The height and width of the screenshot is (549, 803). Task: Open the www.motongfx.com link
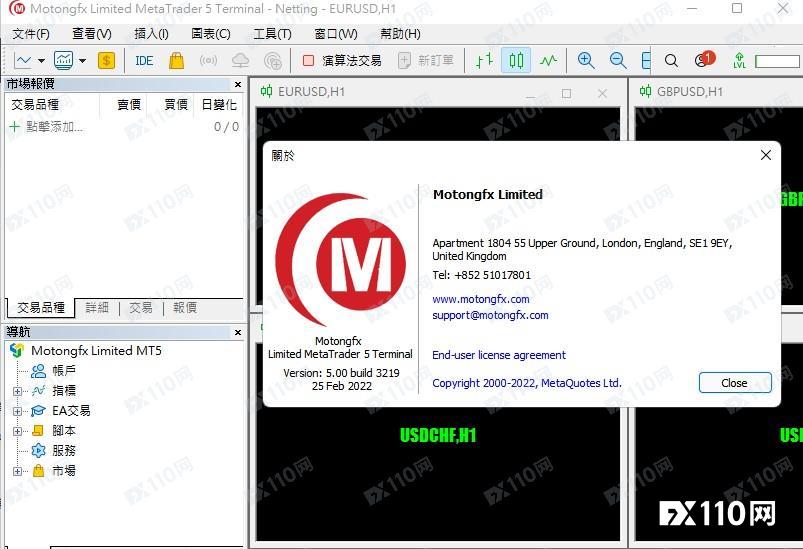480,299
